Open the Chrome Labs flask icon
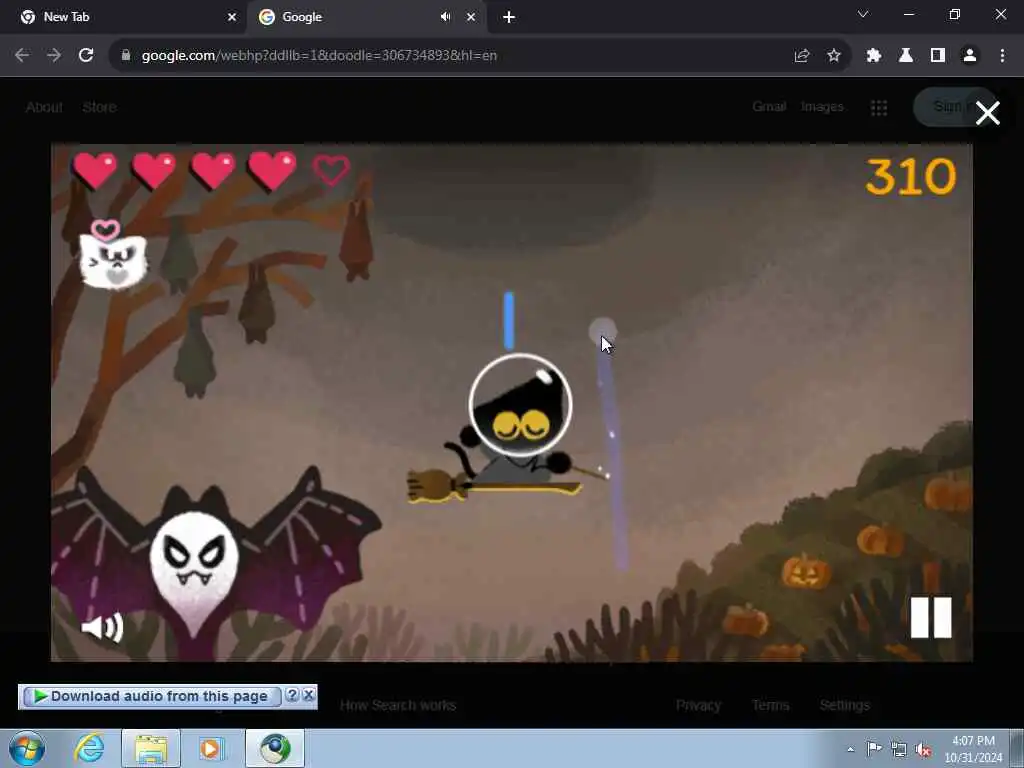Viewport: 1024px width, 768px height. tap(906, 56)
